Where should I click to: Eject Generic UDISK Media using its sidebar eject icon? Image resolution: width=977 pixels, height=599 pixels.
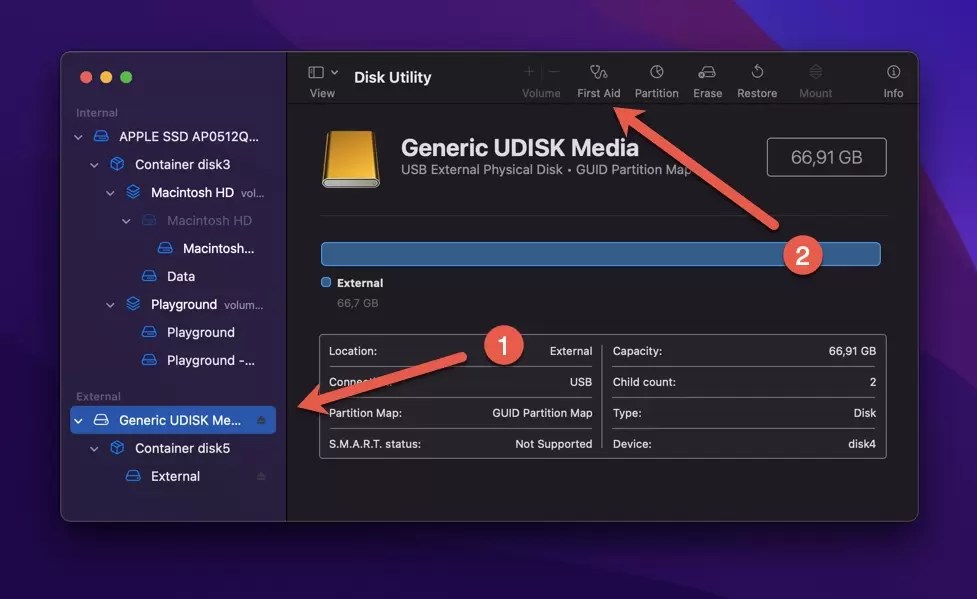[260, 419]
